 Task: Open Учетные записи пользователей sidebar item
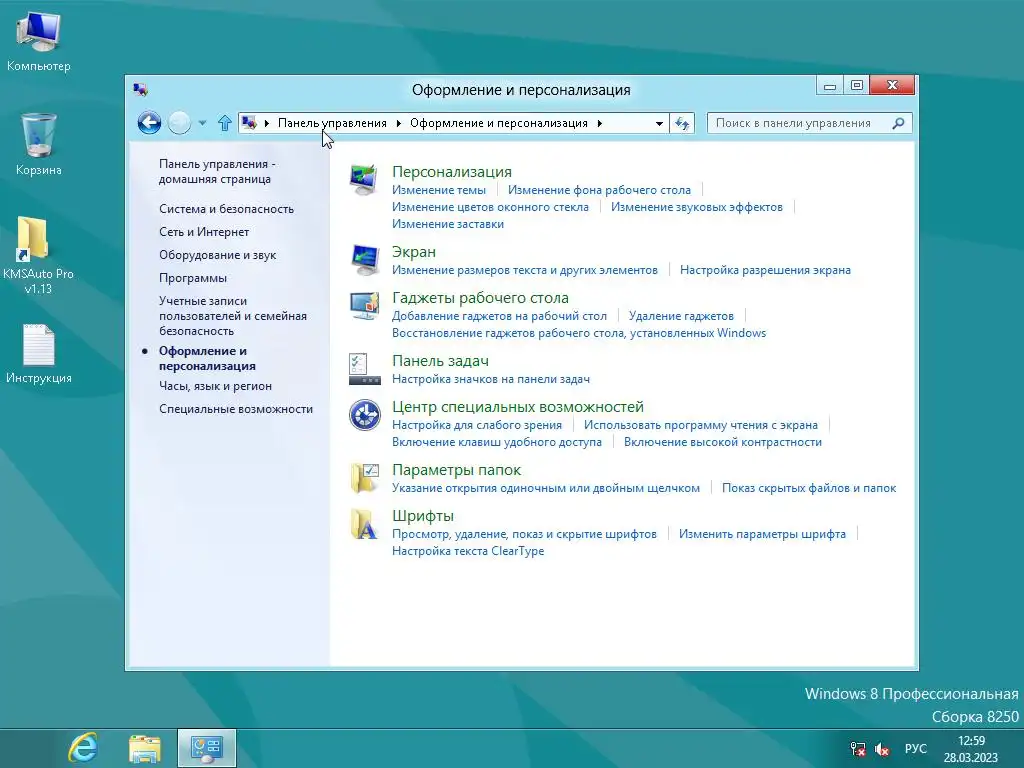click(x=232, y=316)
